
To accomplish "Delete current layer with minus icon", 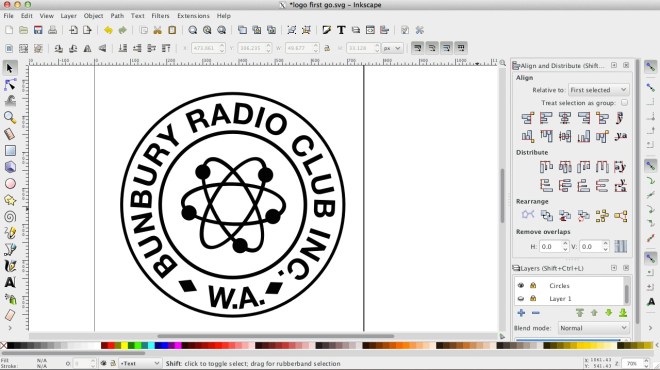I will point(535,313).
